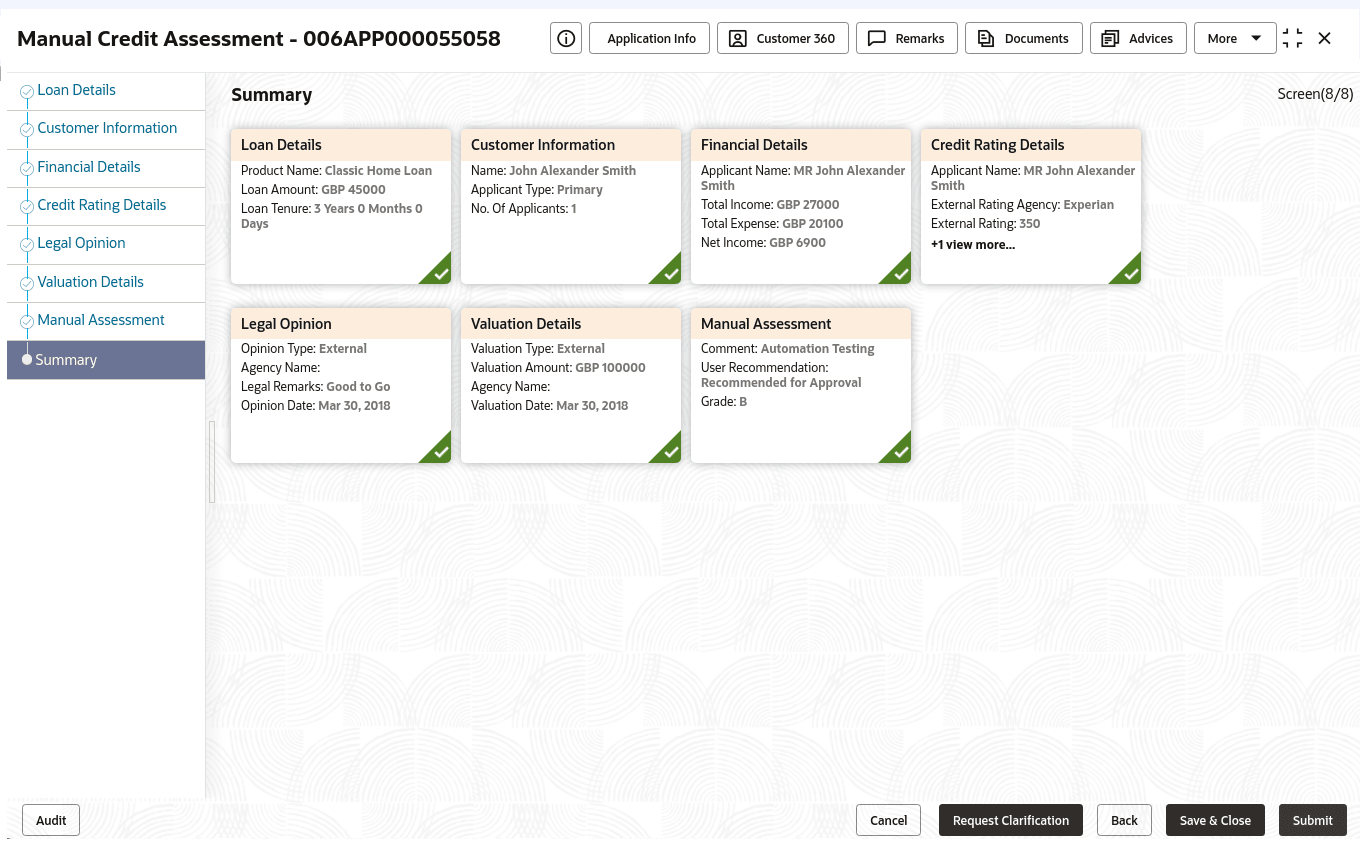Click green checkmark on Legal Opinion card

pyautogui.click(x=439, y=451)
